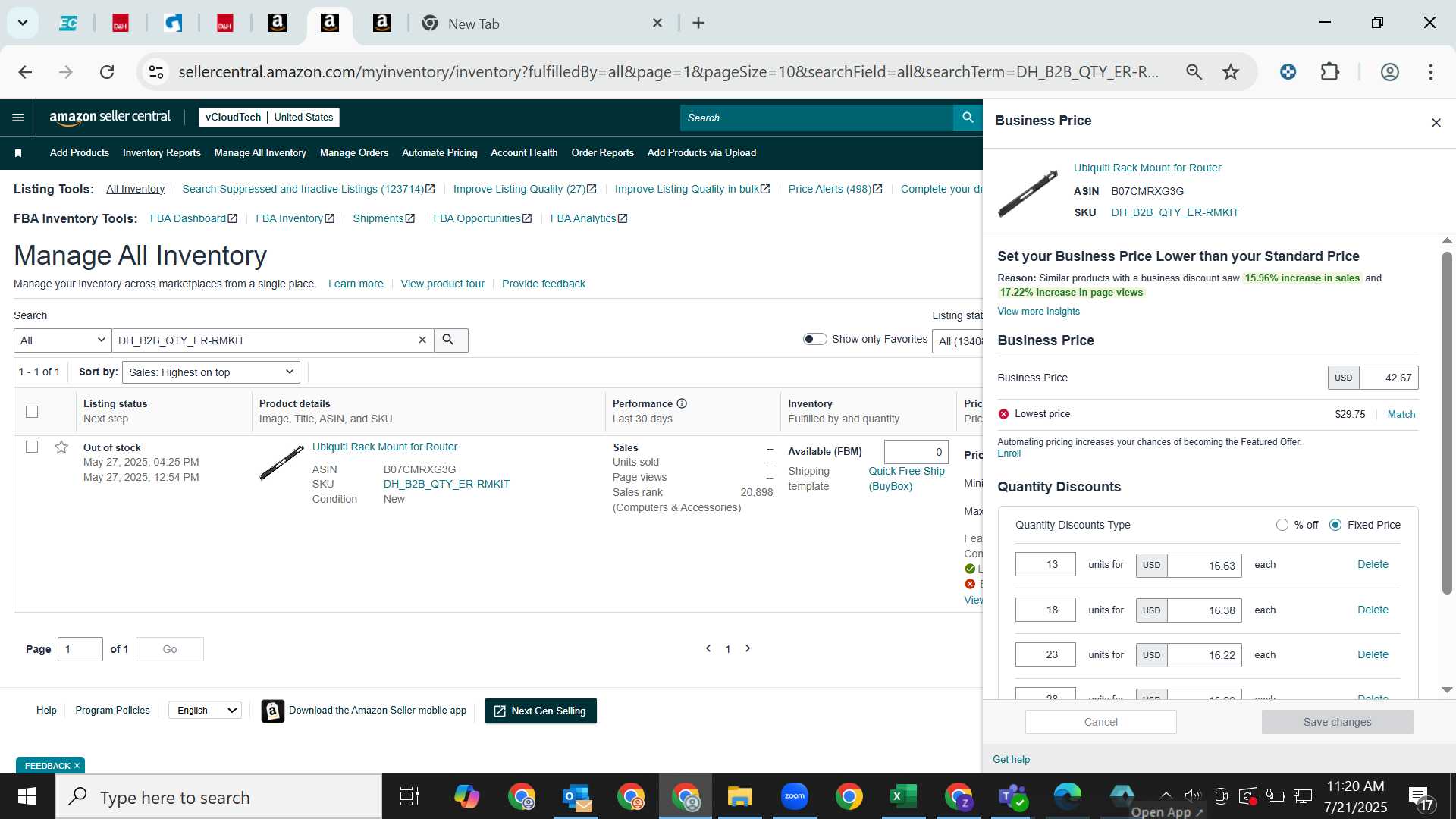The width and height of the screenshot is (1456, 819).
Task: Go to previous page arrow in pagination
Action: coord(708,648)
